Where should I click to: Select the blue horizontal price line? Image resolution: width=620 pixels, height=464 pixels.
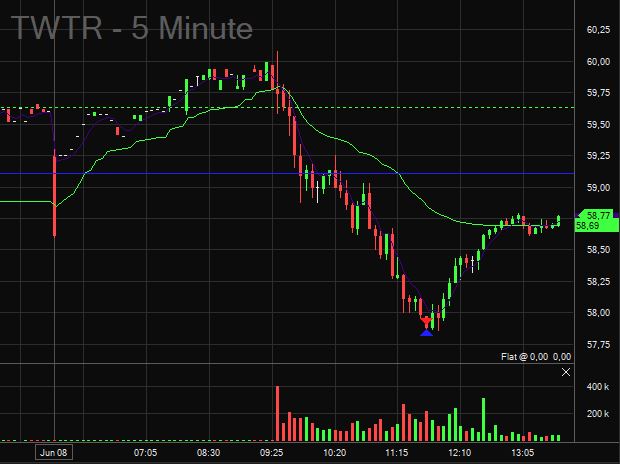(287, 173)
